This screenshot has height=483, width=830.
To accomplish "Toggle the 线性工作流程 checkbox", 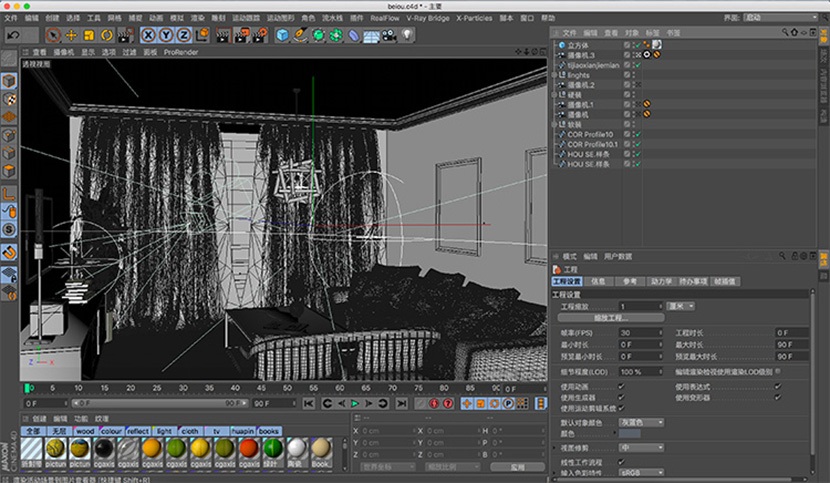I will click(621, 461).
